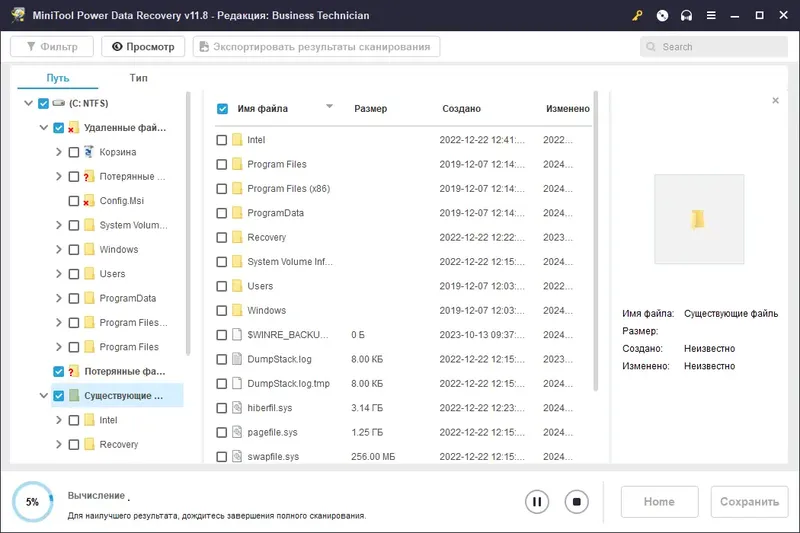The height and width of the screenshot is (533, 800).
Task: Close the preview panel with X icon
Action: click(x=775, y=101)
